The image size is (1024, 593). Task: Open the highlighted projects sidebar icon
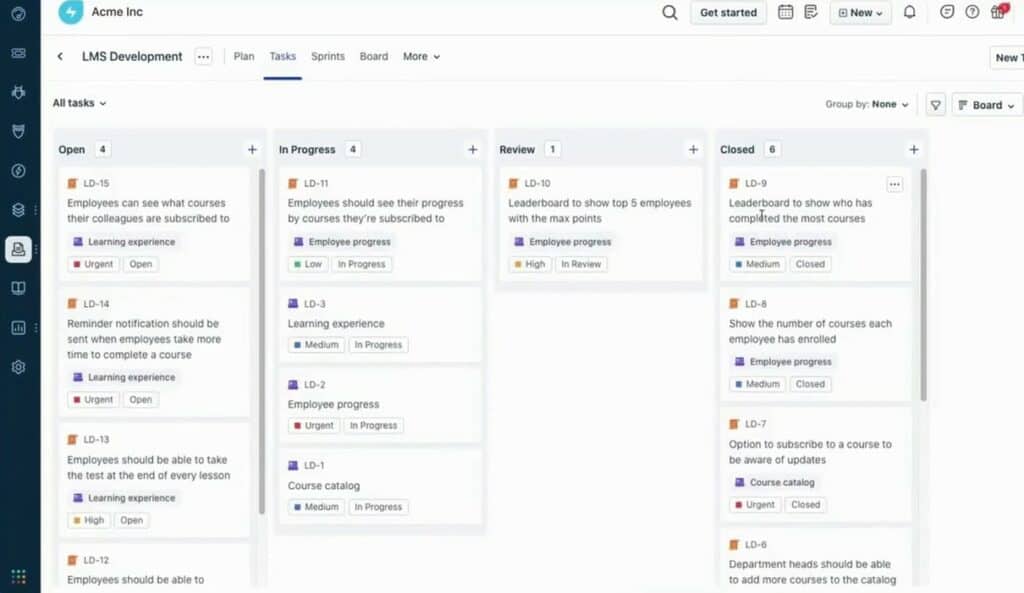(18, 249)
